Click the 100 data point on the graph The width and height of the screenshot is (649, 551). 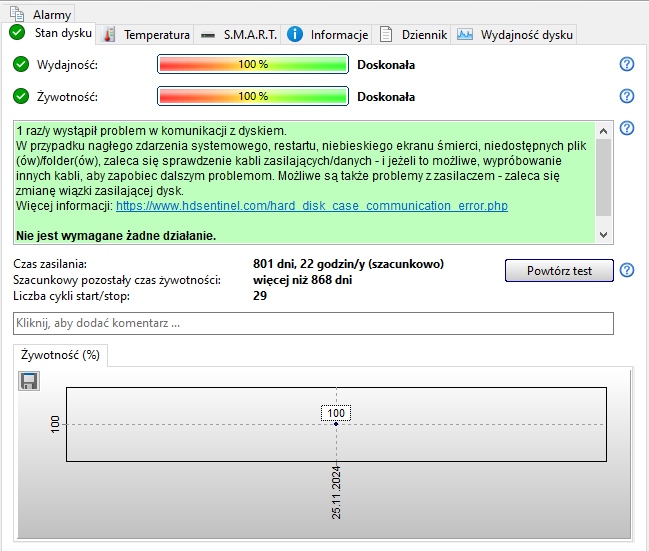[336, 424]
